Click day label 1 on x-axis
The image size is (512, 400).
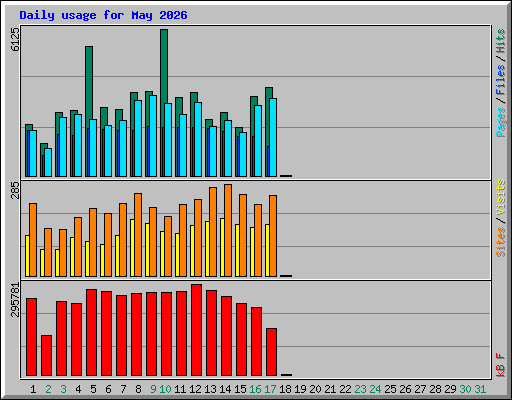[x=33, y=389]
